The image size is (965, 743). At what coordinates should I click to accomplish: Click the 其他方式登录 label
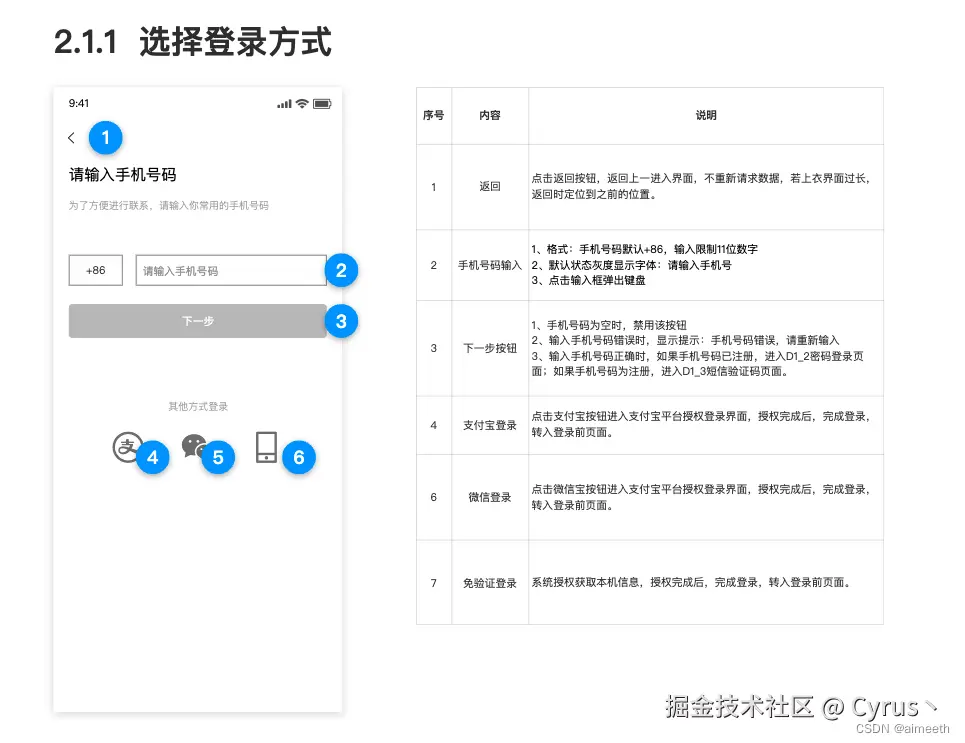(x=198, y=406)
